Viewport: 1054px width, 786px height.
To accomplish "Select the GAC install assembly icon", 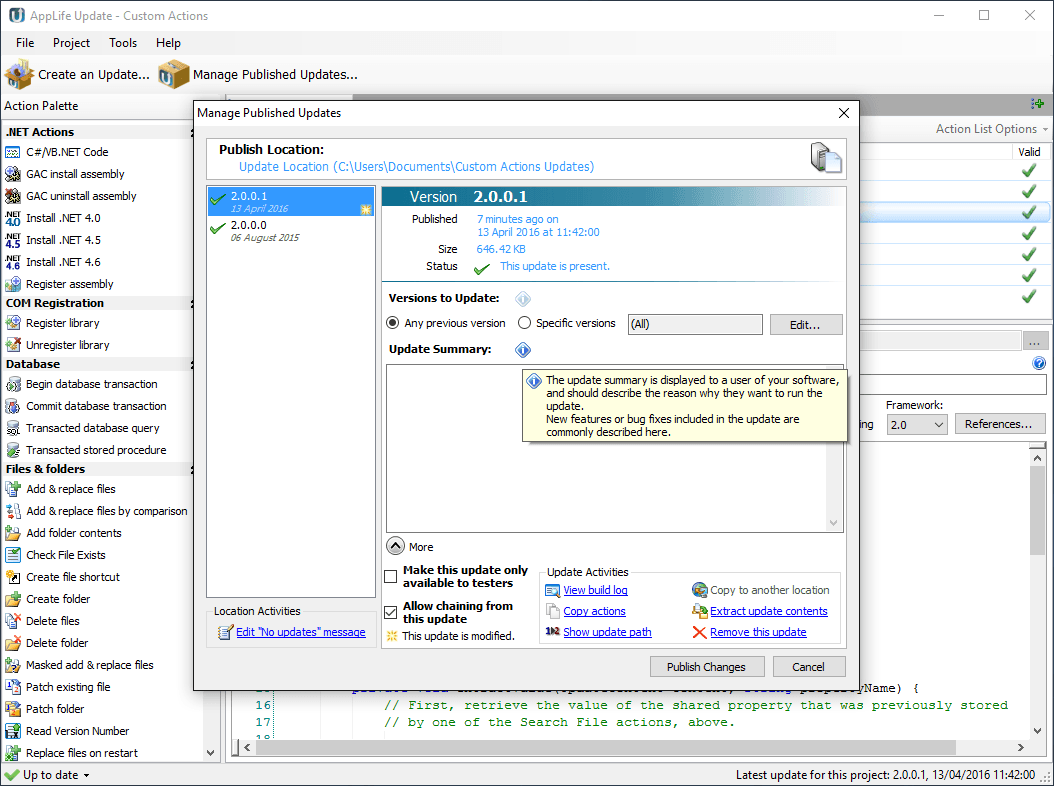I will (13, 174).
